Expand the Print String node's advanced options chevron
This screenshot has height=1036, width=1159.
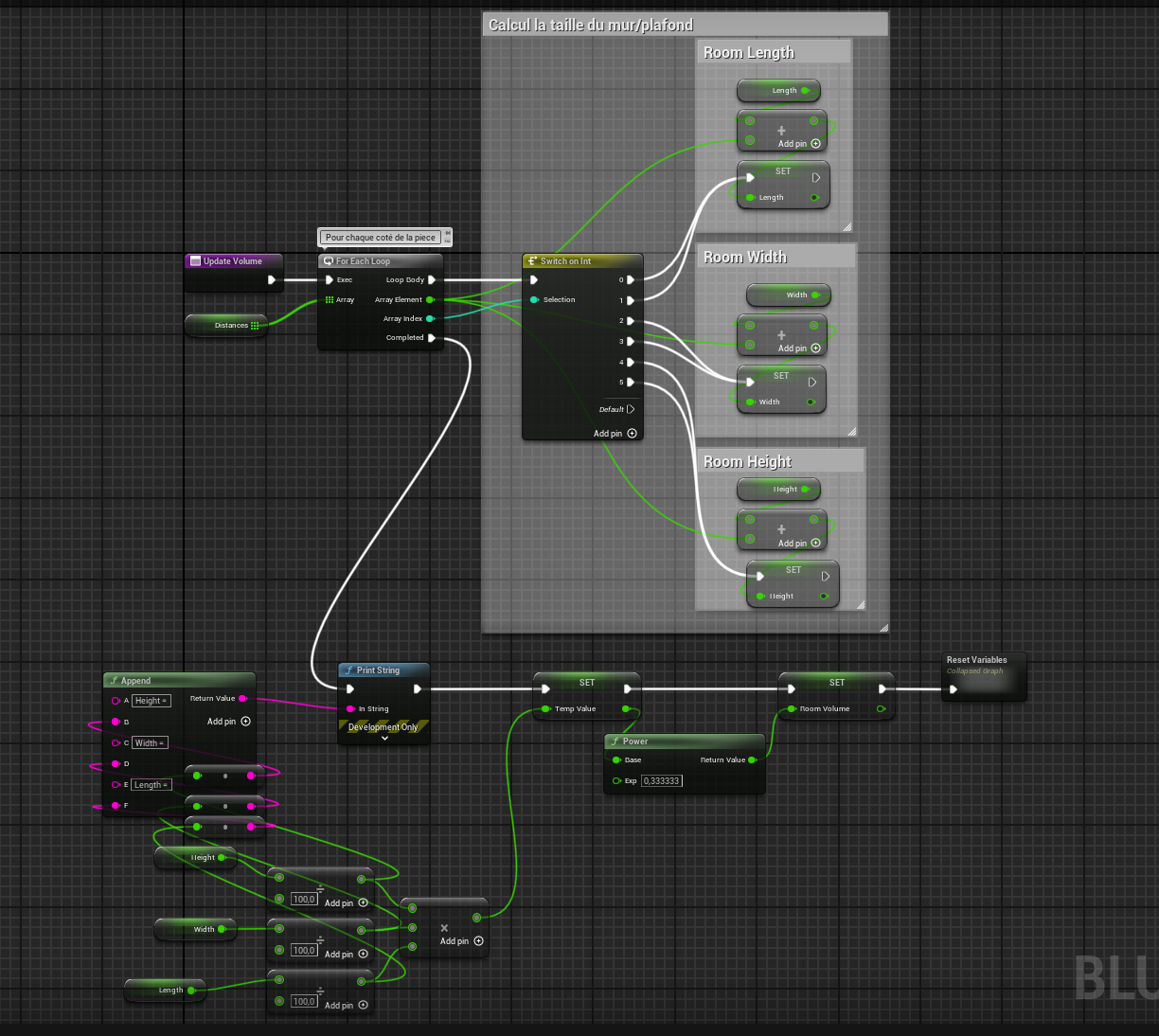point(384,739)
